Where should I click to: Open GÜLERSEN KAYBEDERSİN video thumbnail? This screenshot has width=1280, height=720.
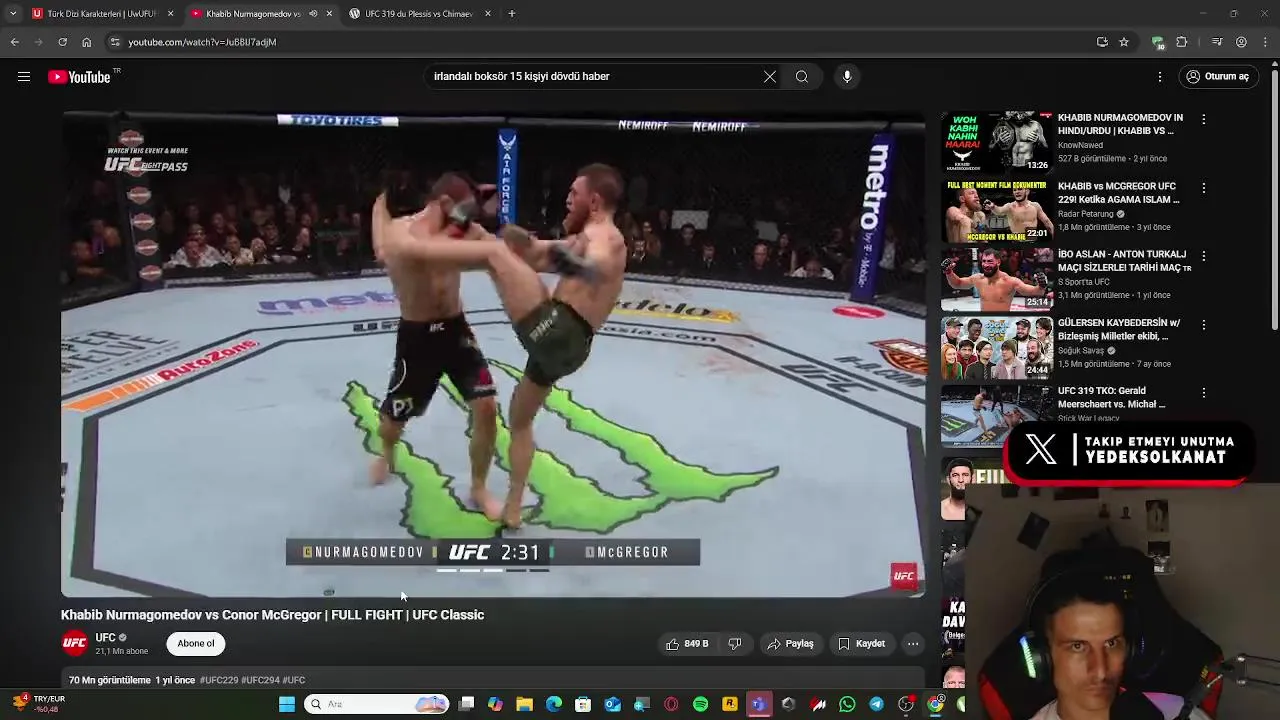[x=996, y=348]
